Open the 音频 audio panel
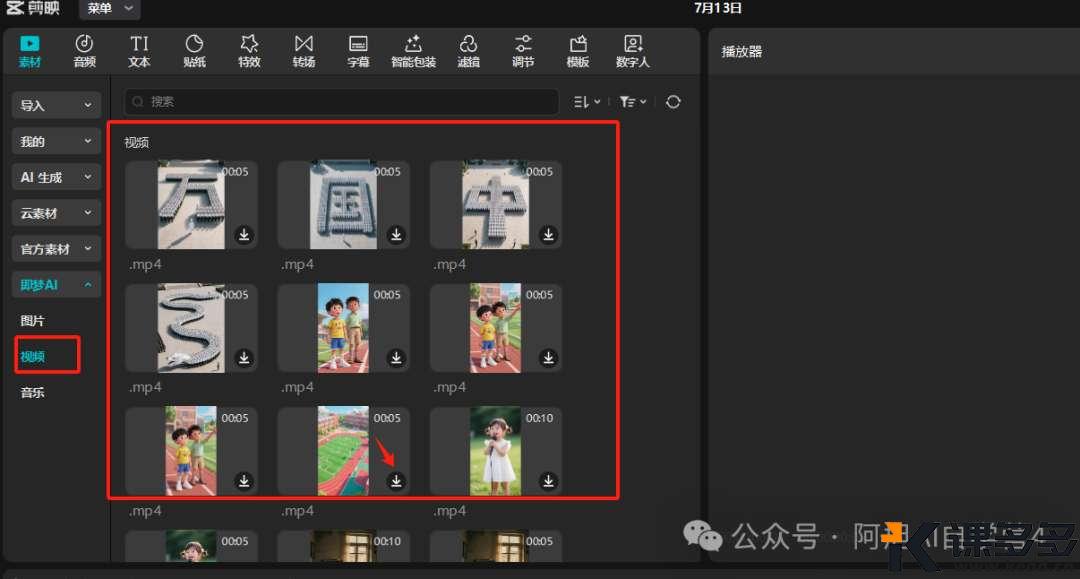The width and height of the screenshot is (1080, 579). pos(84,50)
